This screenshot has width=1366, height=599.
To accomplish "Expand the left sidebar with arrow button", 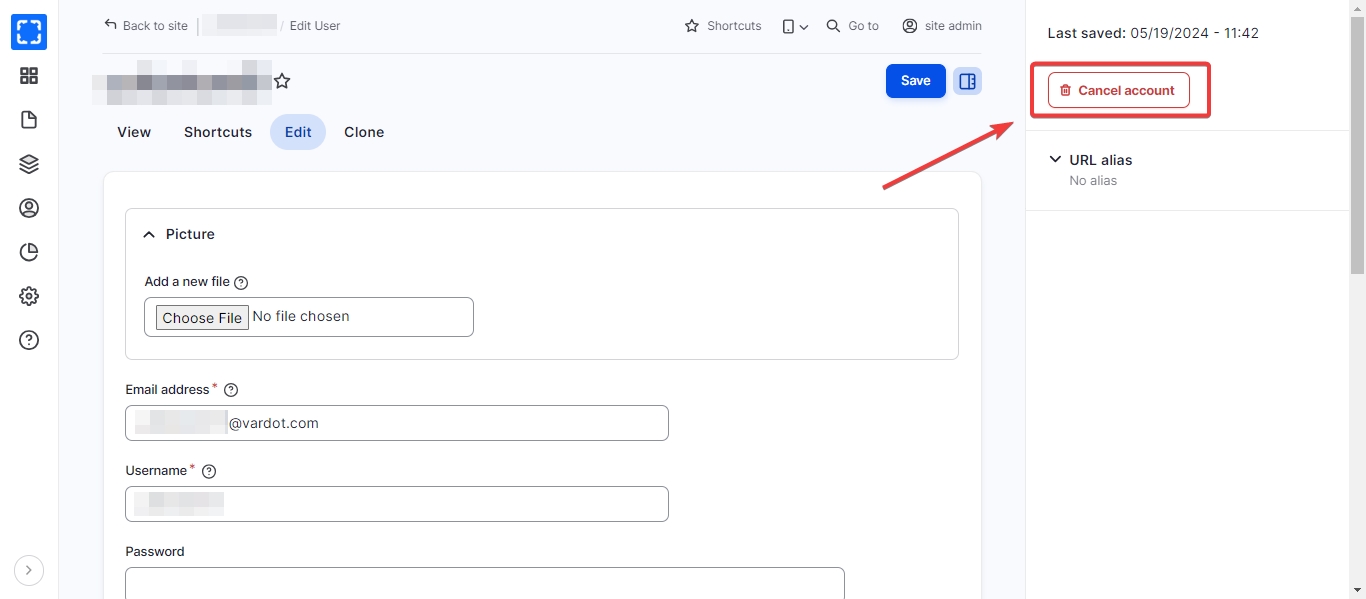I will tap(29, 570).
